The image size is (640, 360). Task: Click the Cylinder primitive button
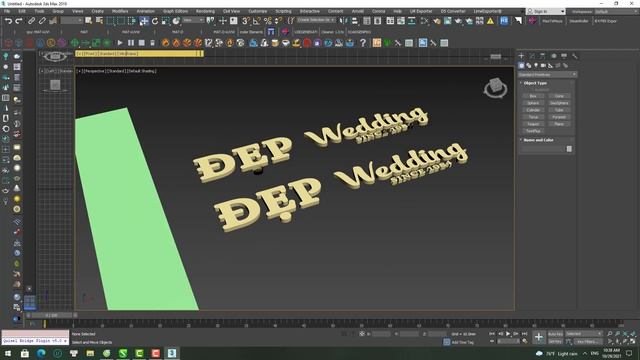click(533, 110)
